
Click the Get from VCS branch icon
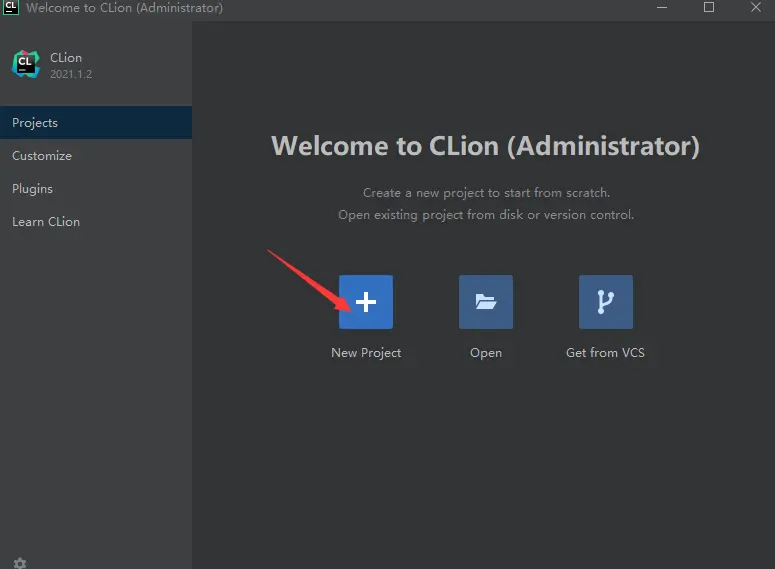(x=605, y=302)
